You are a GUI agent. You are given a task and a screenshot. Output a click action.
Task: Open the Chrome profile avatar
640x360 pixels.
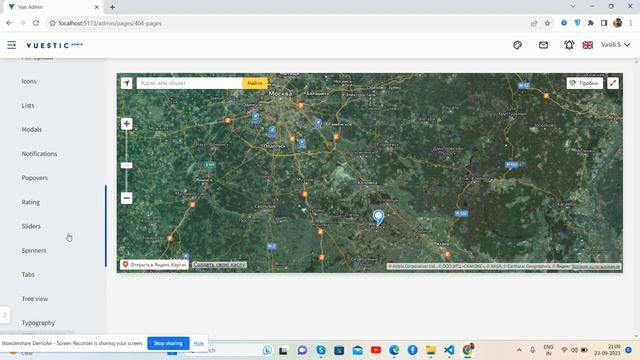click(x=618, y=23)
